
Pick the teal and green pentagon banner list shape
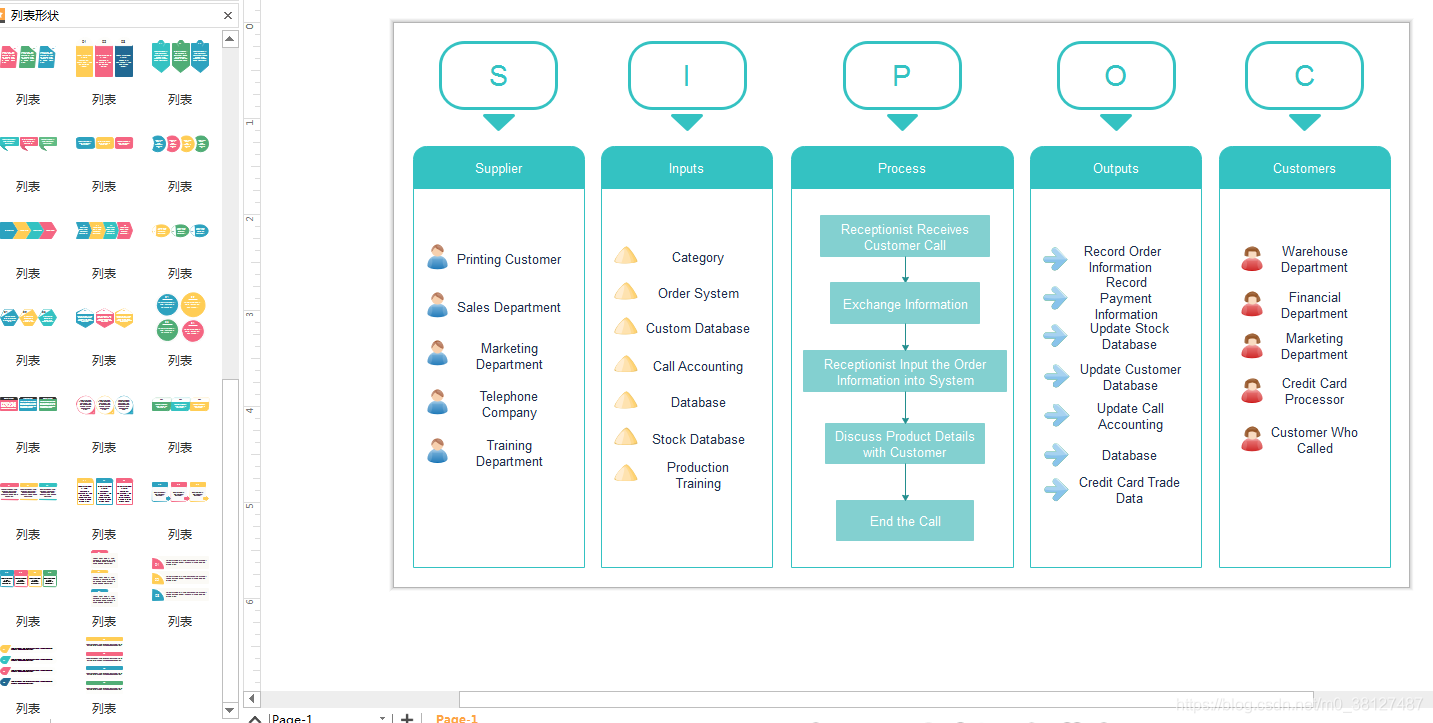click(x=180, y=57)
